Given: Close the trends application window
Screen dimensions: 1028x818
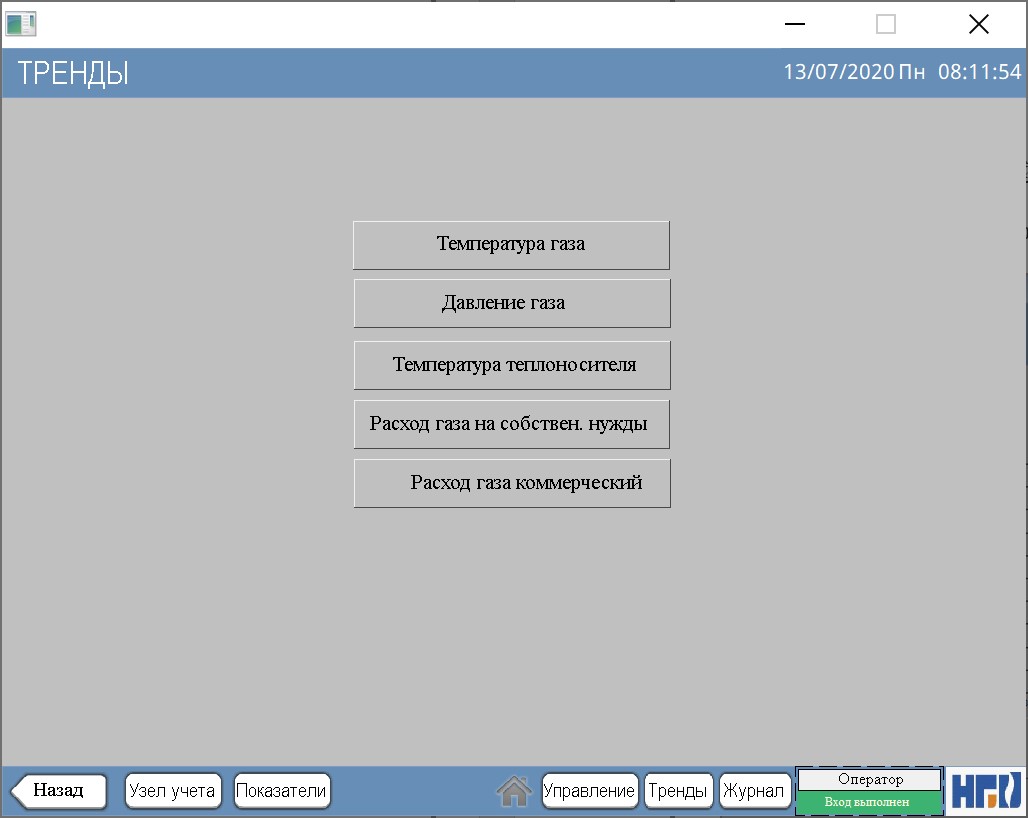Looking at the screenshot, I should [978, 24].
